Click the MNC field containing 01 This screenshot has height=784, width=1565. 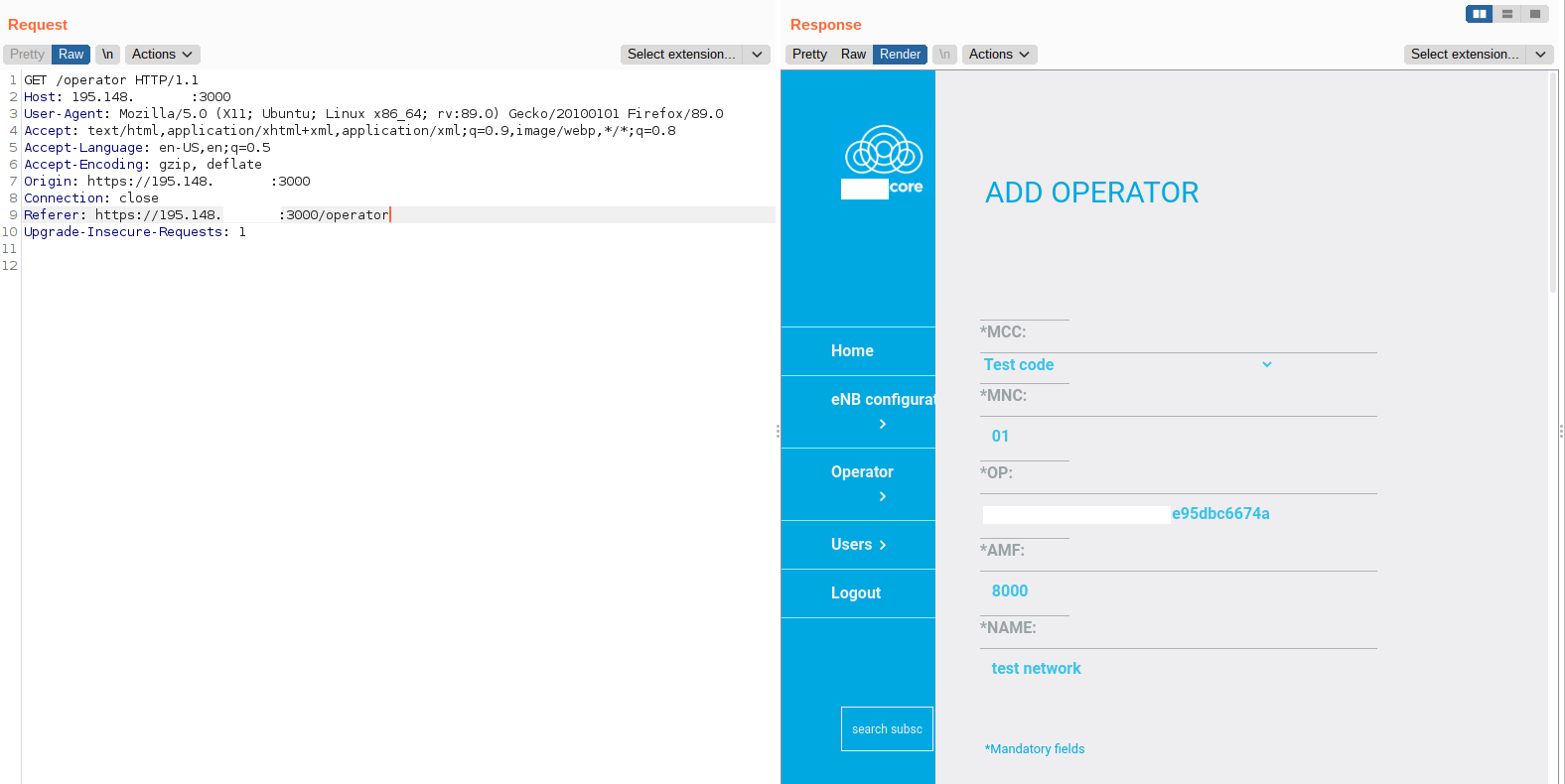point(1179,437)
